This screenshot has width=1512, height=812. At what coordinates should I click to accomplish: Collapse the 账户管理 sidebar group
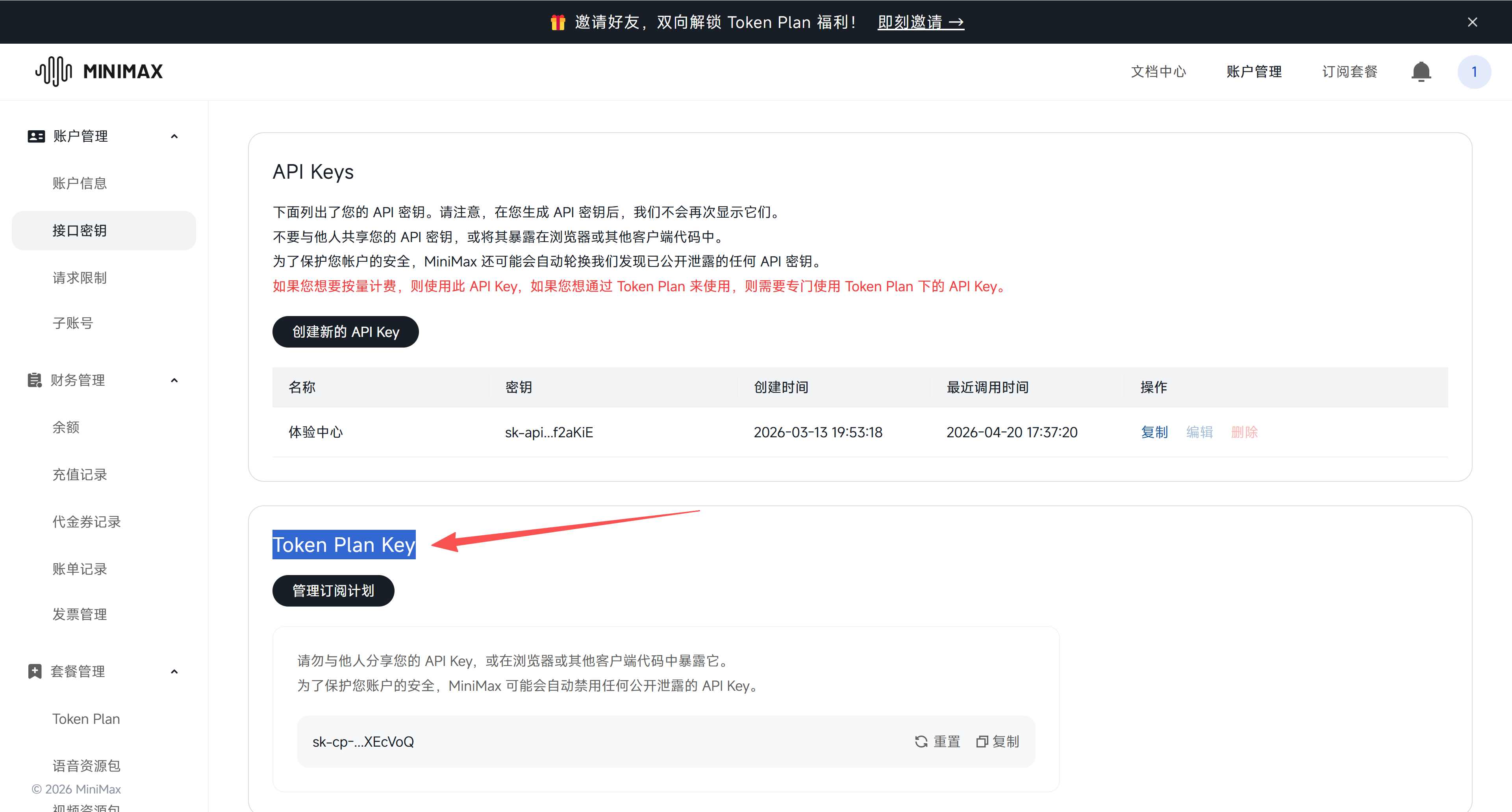coord(174,136)
